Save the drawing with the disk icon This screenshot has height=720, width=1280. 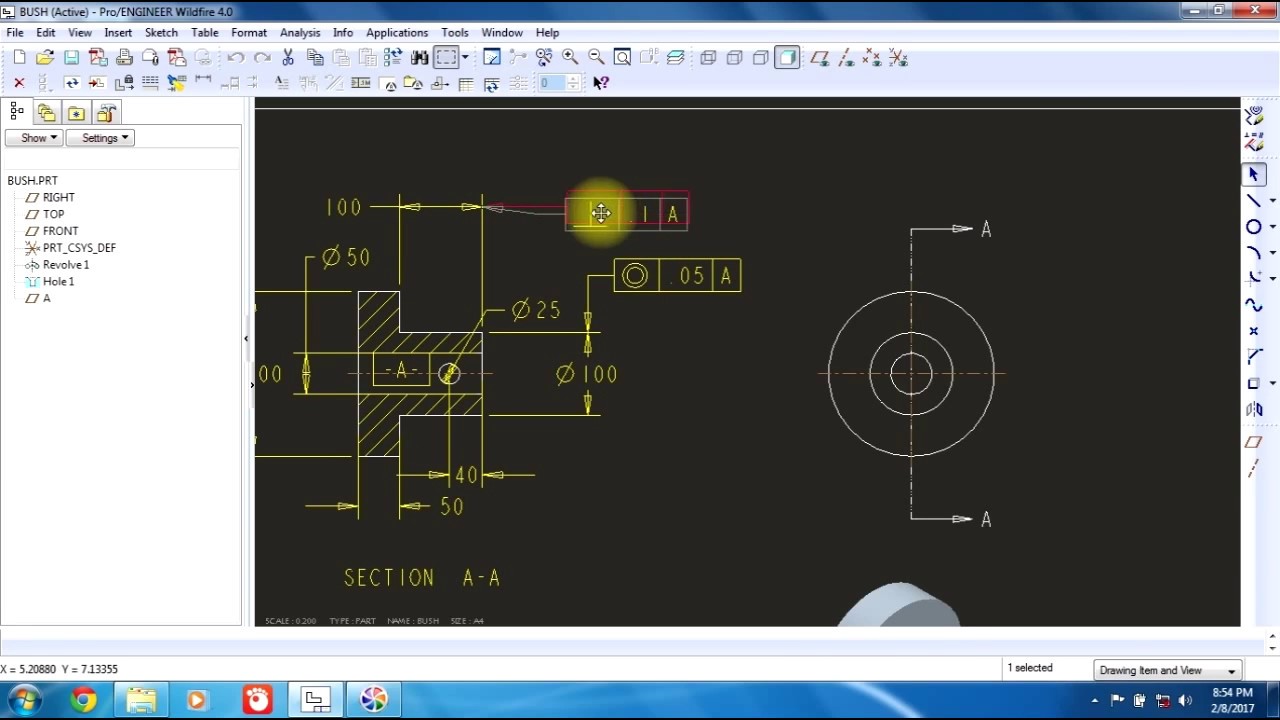tap(71, 58)
